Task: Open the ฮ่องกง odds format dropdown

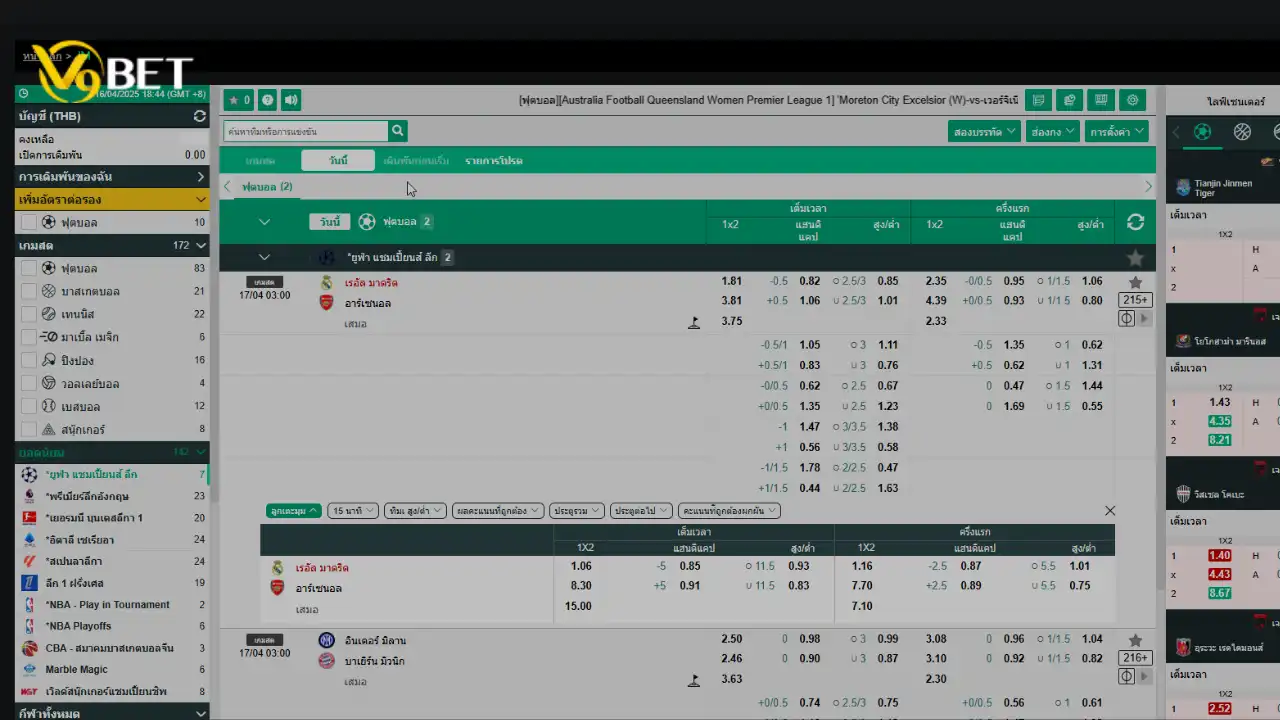Action: (x=1053, y=132)
